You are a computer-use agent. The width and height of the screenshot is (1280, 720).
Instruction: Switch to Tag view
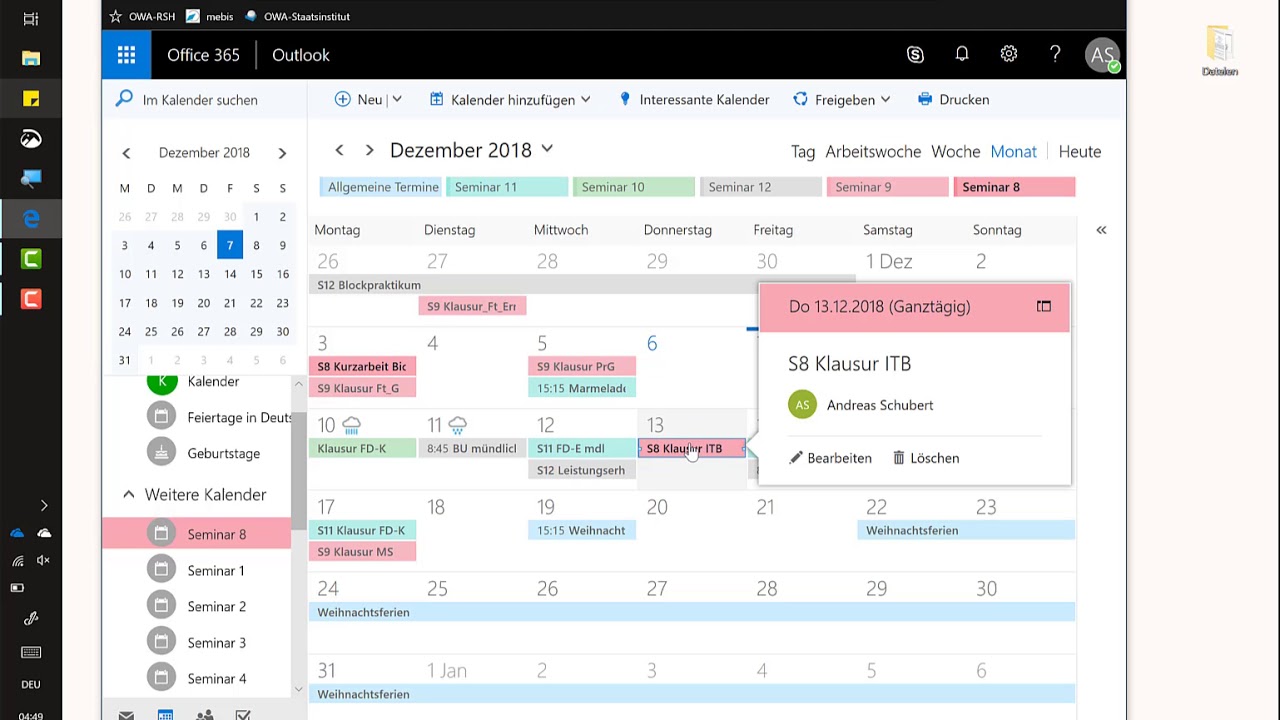[x=803, y=151]
